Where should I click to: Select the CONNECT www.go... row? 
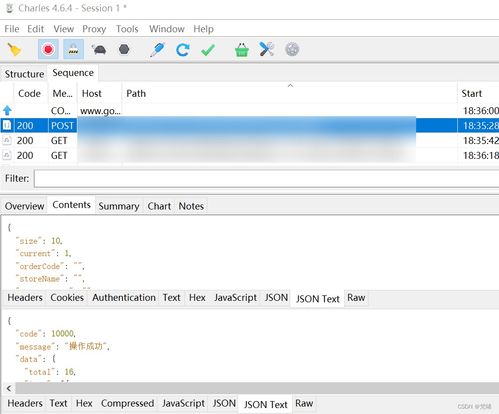pos(249,111)
